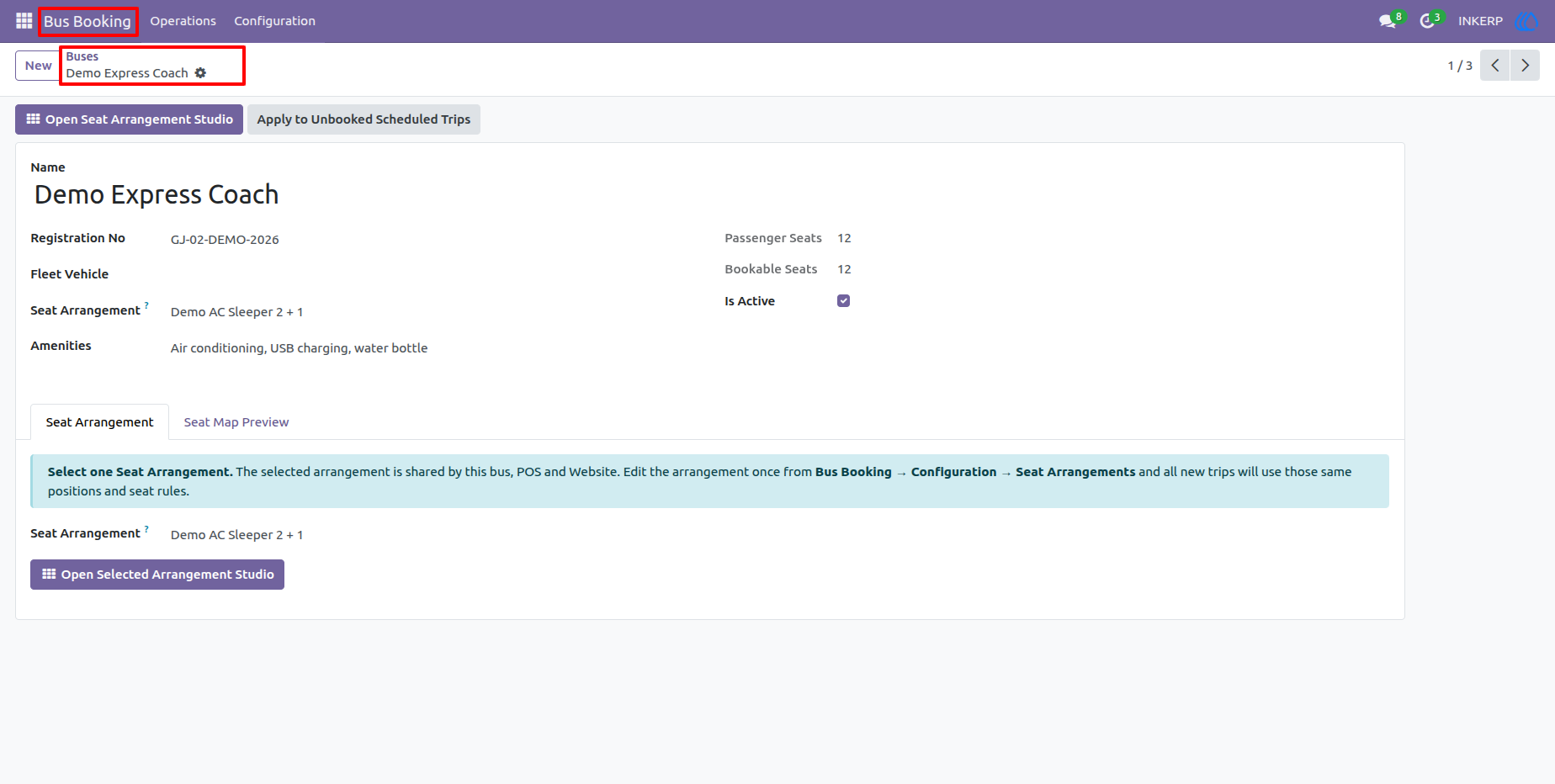This screenshot has height=784, width=1555.
Task: Open the Operations menu
Action: (183, 21)
